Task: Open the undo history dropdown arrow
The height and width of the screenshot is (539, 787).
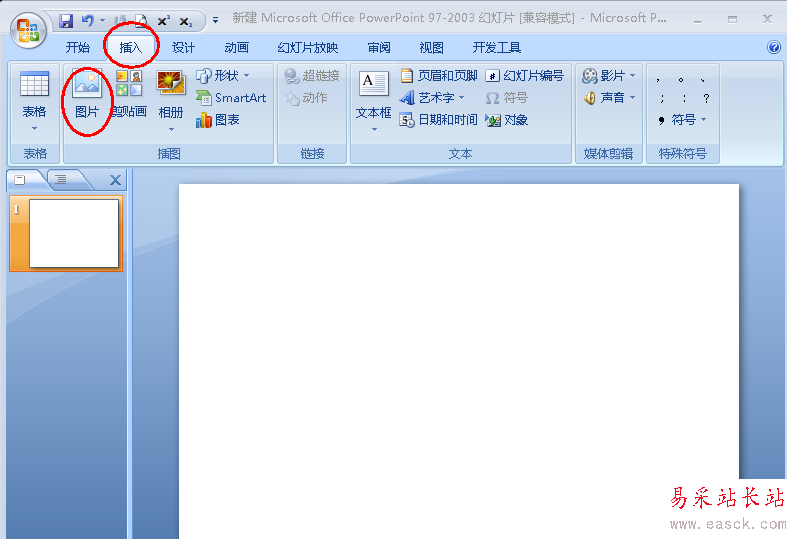Action: (102, 21)
